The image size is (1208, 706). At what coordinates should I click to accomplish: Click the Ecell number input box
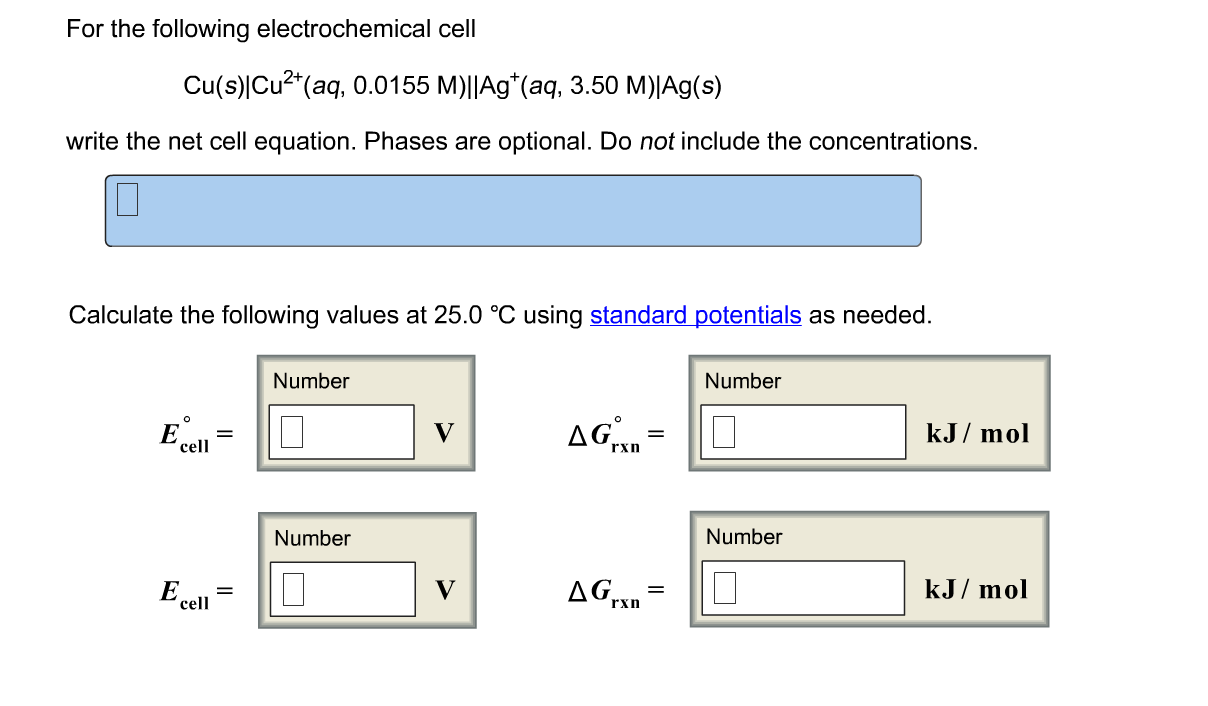coord(342,588)
